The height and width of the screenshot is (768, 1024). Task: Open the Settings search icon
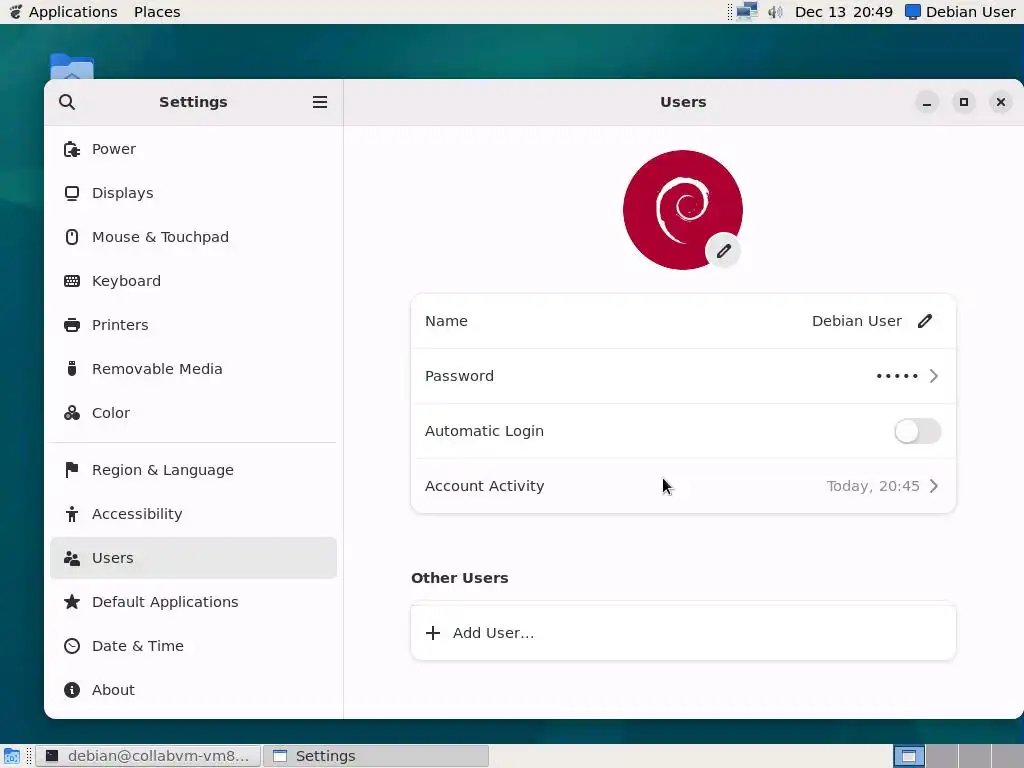tap(67, 102)
